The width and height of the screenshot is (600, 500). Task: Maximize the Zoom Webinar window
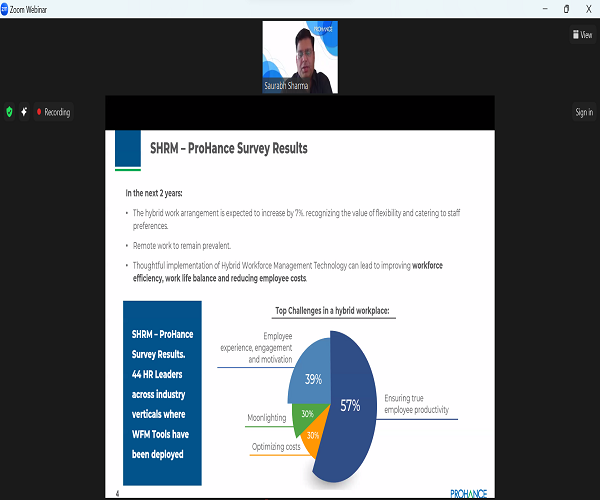(x=567, y=9)
